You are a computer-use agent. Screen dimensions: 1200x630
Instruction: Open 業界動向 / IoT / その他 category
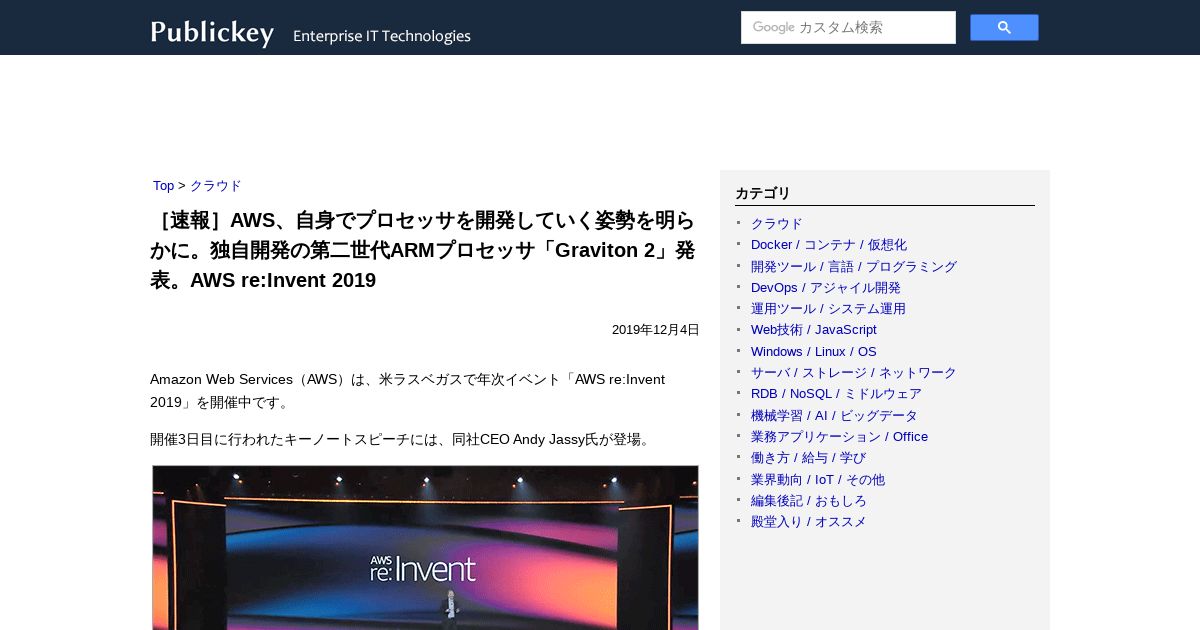(x=817, y=479)
